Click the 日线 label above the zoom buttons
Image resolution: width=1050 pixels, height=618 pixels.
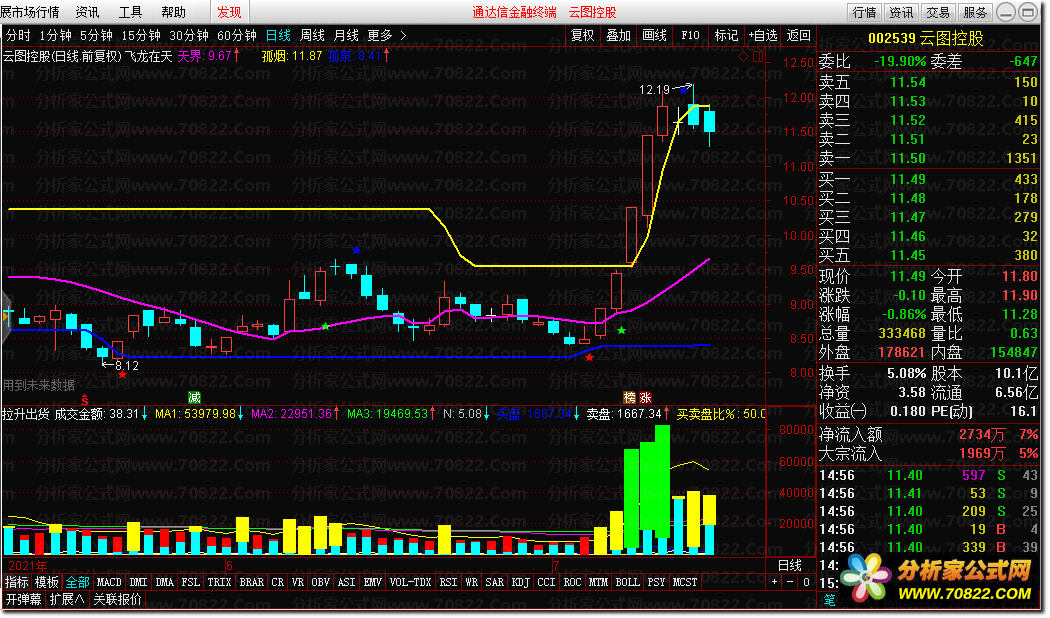tap(790, 565)
